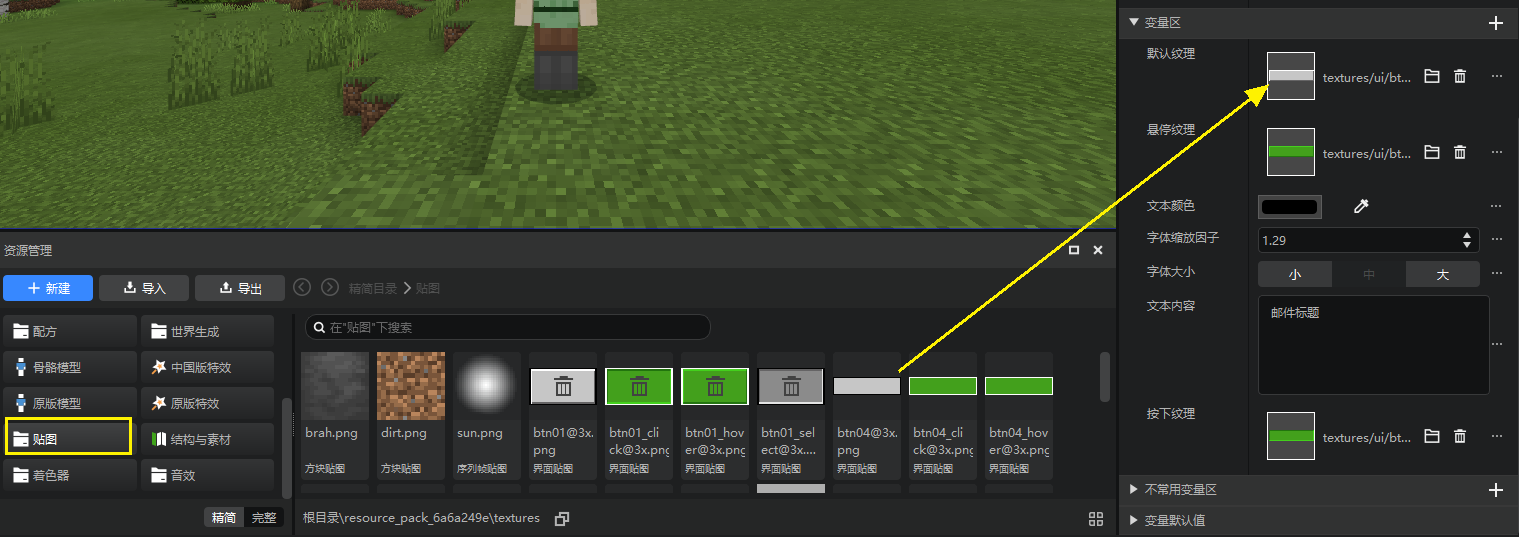This screenshot has width=1519, height=537.
Task: Expand the 不常用变量区 section
Action: click(1133, 490)
